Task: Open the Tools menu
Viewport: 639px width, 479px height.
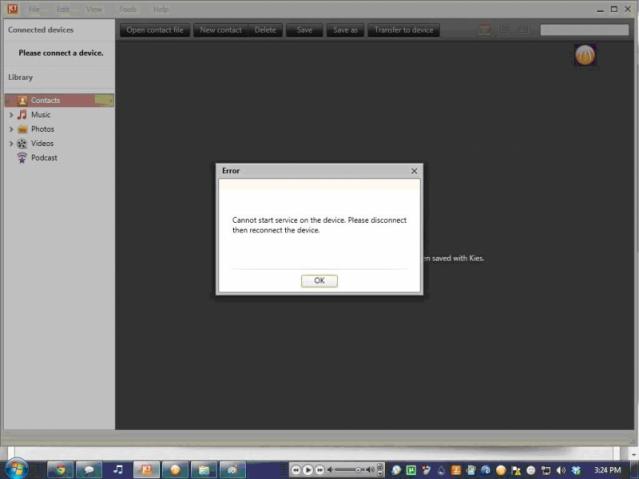Action: [x=128, y=9]
